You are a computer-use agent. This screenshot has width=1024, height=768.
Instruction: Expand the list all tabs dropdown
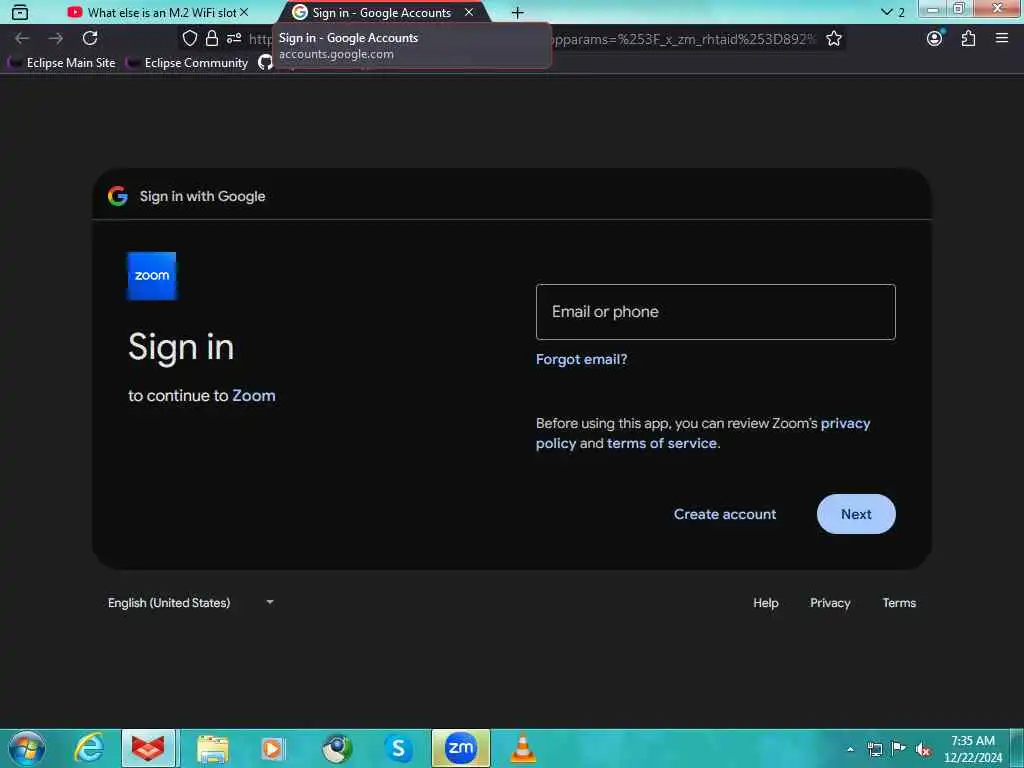892,12
